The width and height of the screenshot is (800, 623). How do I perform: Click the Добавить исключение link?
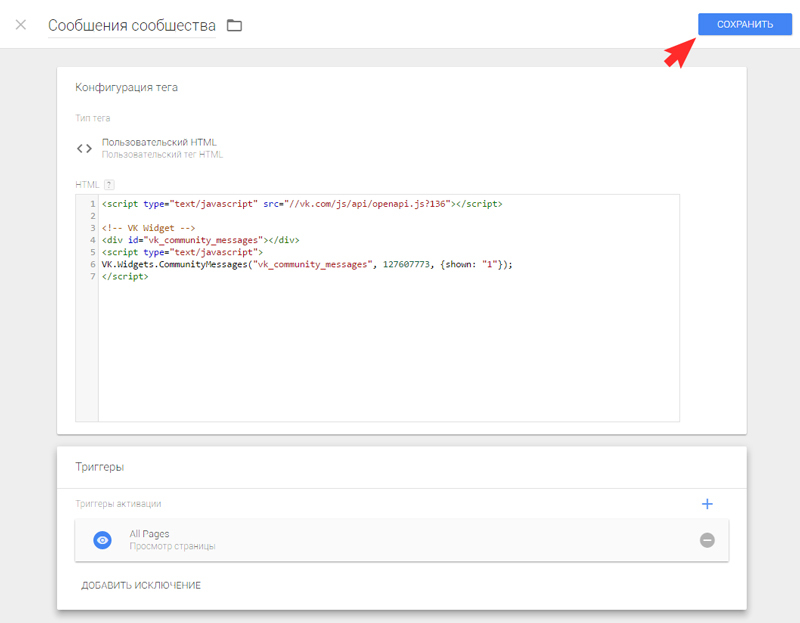pos(141,585)
